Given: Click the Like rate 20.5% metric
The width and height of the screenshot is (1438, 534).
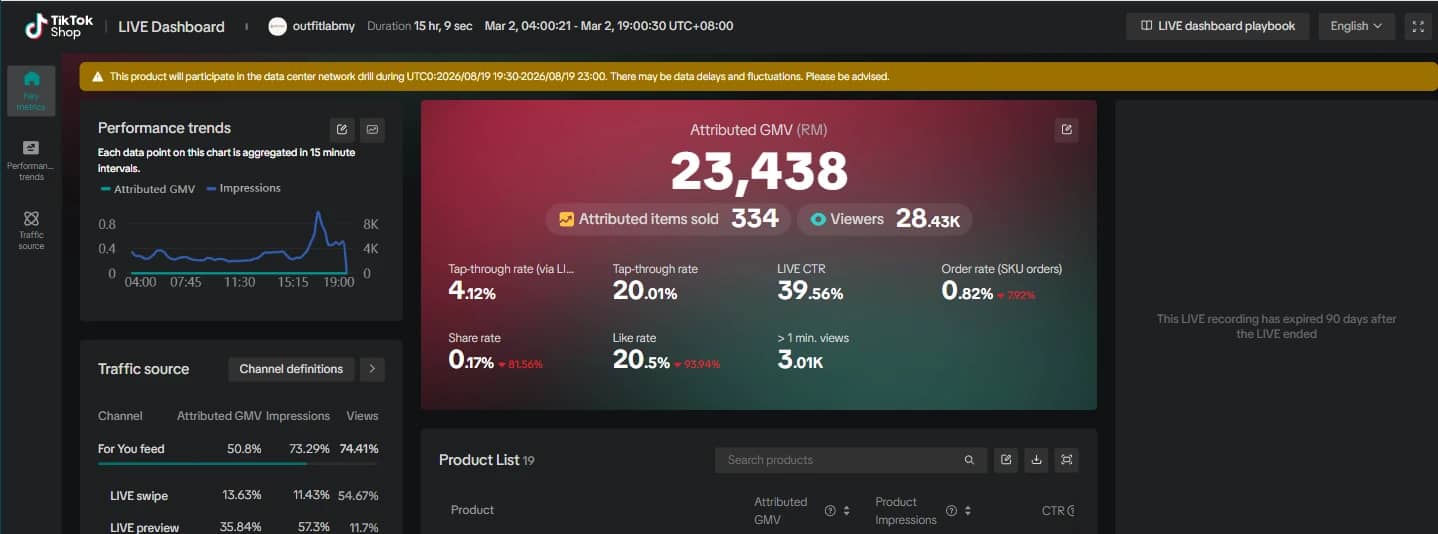Looking at the screenshot, I should point(666,352).
